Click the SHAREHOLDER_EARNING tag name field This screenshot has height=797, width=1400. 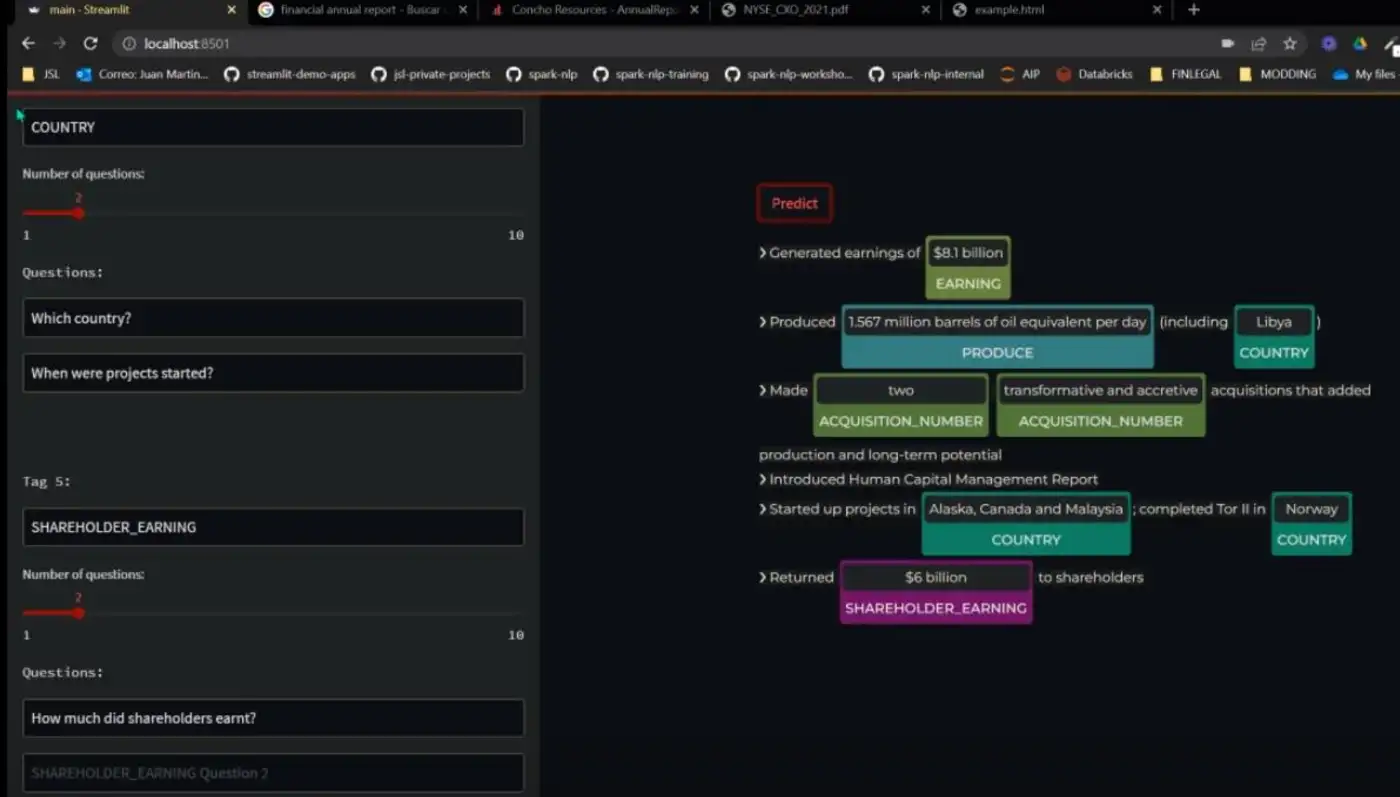point(273,527)
